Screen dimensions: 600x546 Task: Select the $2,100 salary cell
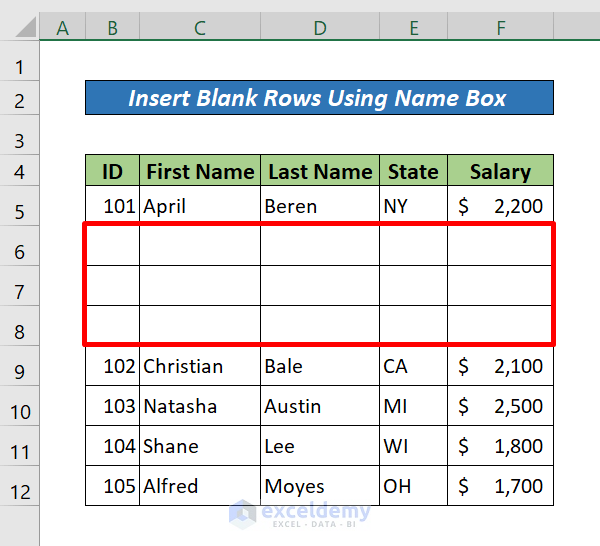pyautogui.click(x=501, y=367)
